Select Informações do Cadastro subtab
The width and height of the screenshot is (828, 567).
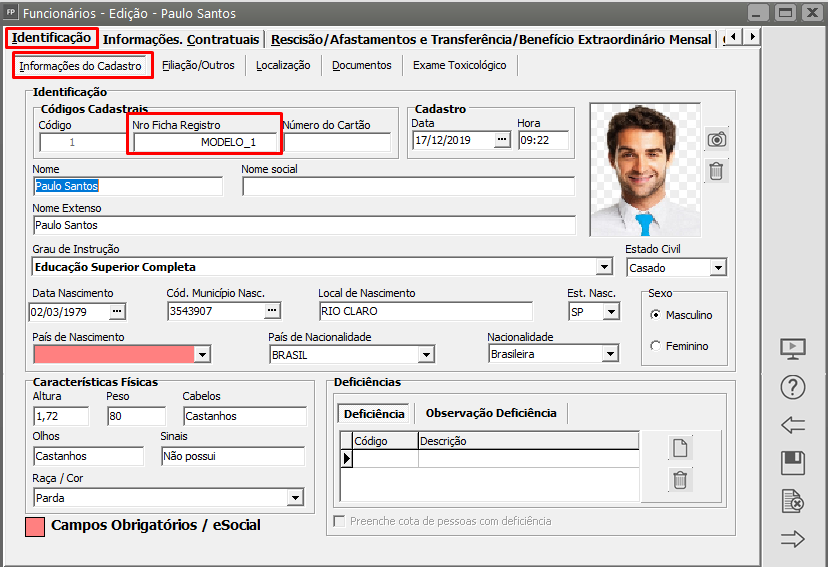click(81, 66)
